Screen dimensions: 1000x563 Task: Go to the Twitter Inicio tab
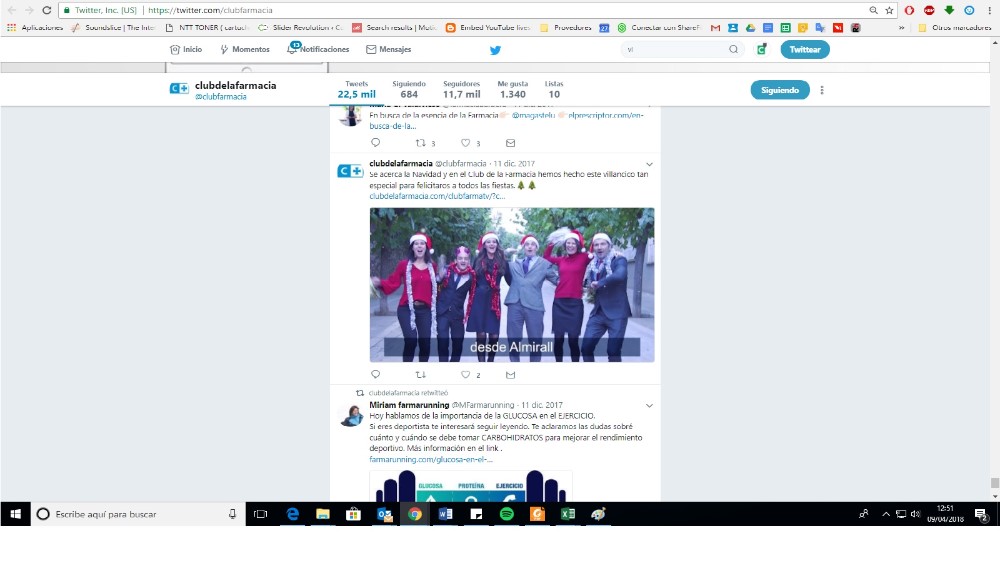point(186,49)
